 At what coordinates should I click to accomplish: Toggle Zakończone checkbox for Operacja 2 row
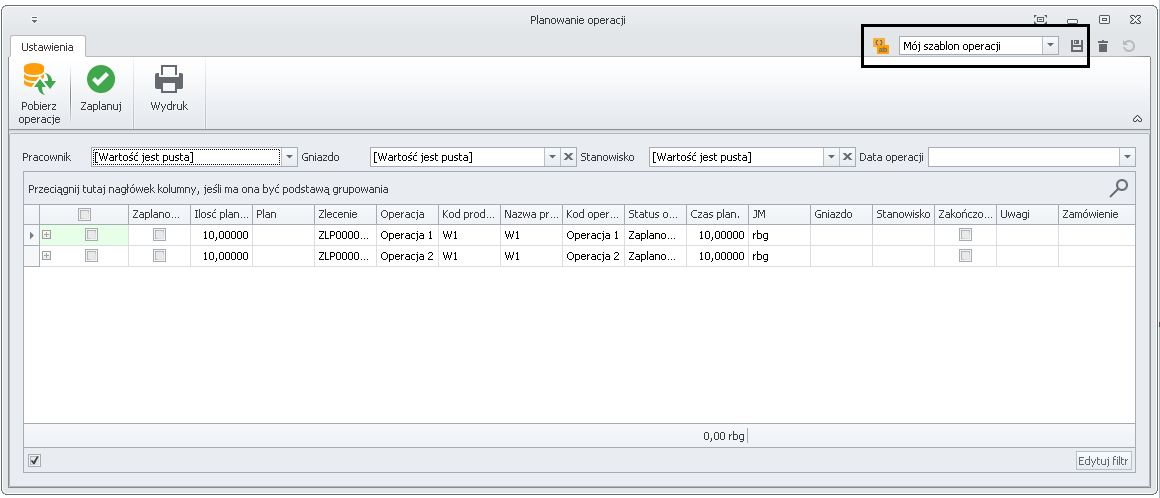coord(965,256)
